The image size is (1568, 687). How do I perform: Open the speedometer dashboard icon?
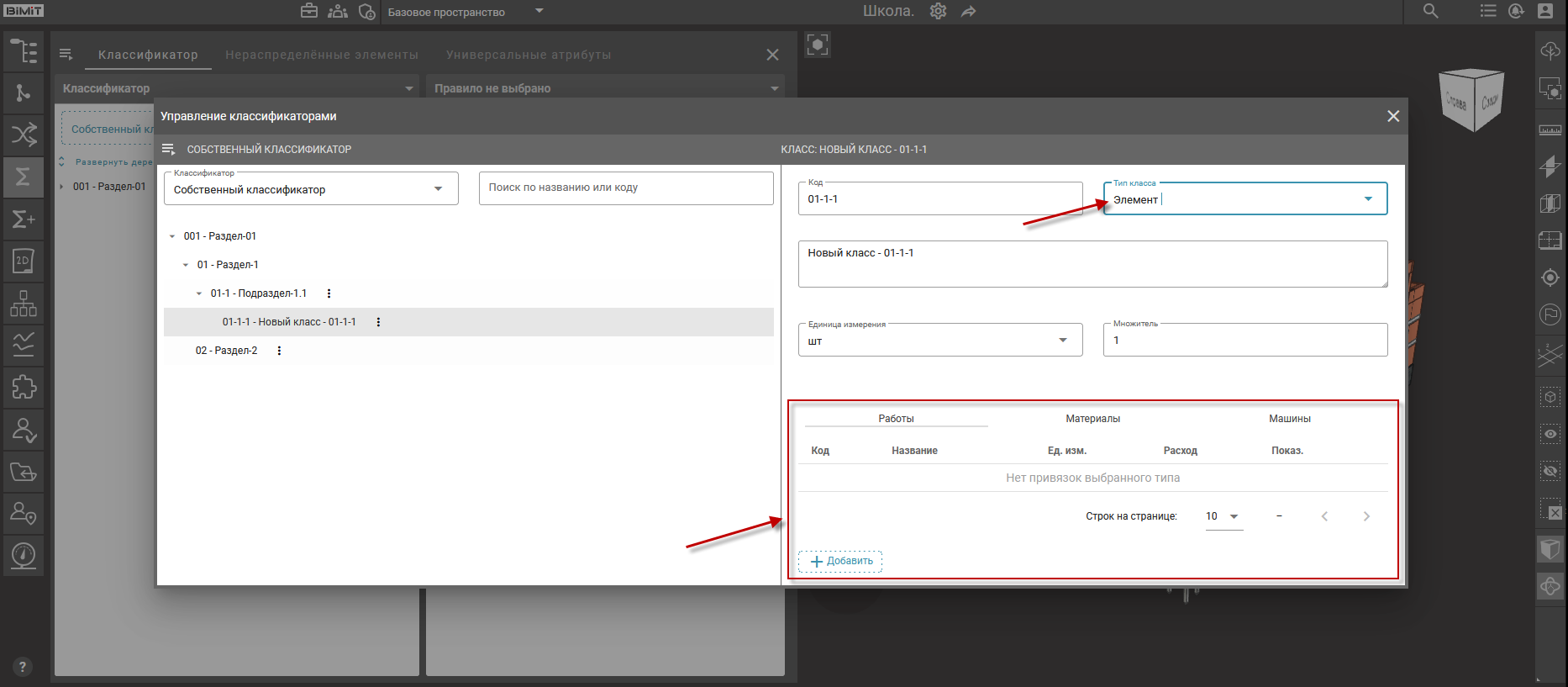point(24,555)
